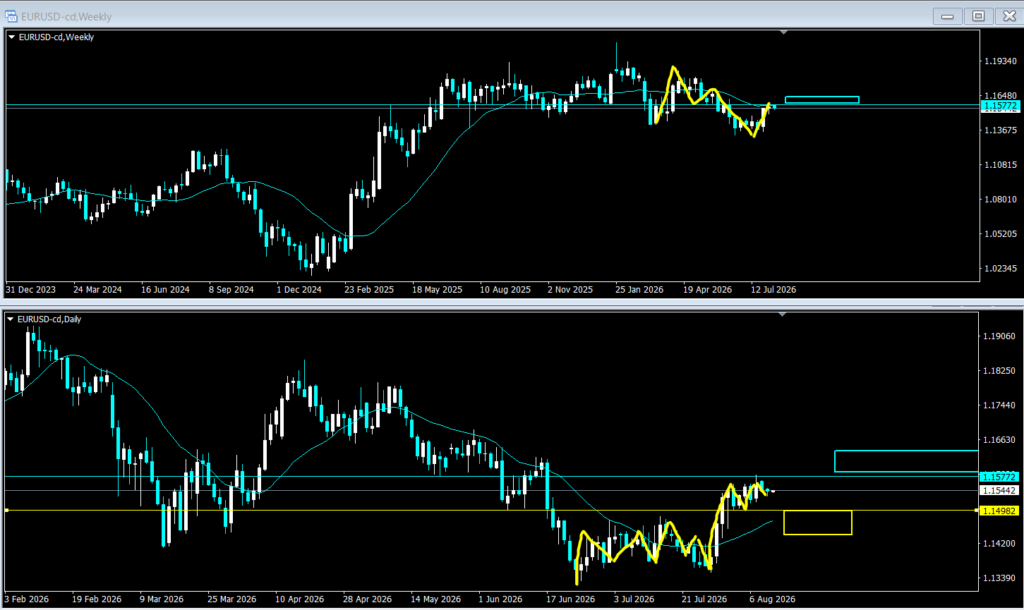Click the 31 Dec 2023 date label
The height and width of the screenshot is (610, 1024).
pyautogui.click(x=31, y=289)
